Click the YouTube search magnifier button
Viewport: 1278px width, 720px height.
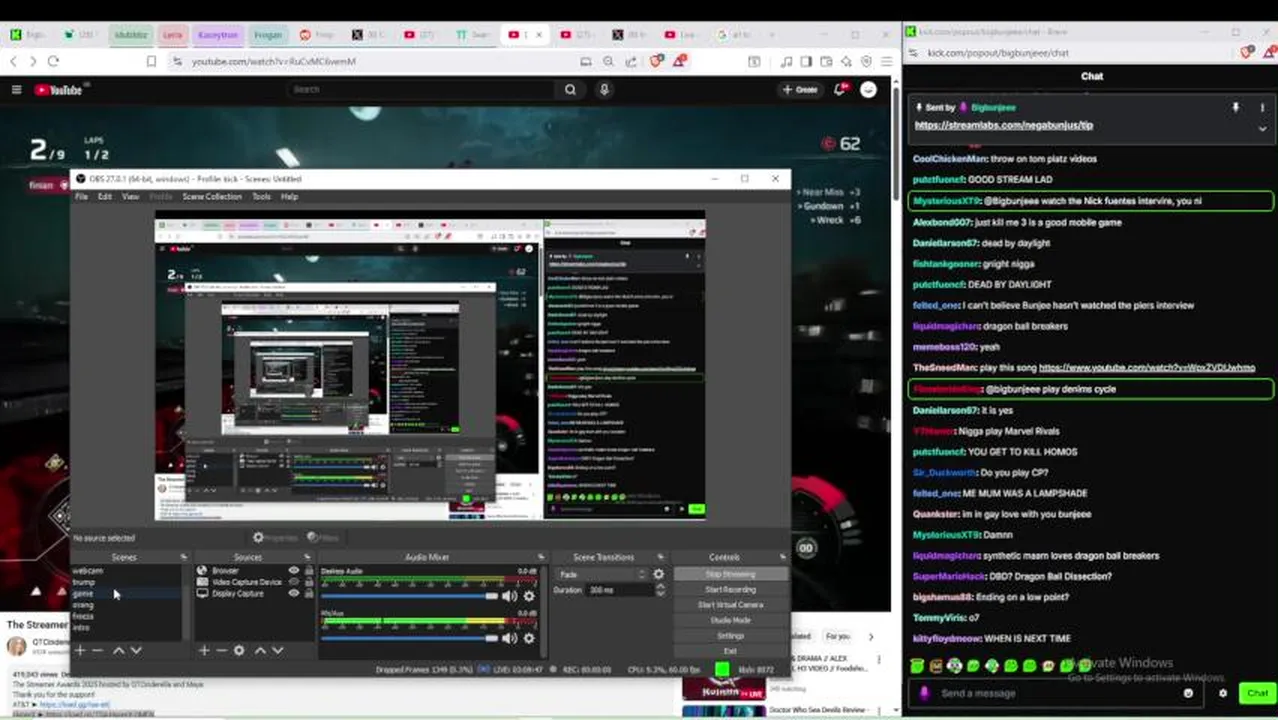click(570, 89)
